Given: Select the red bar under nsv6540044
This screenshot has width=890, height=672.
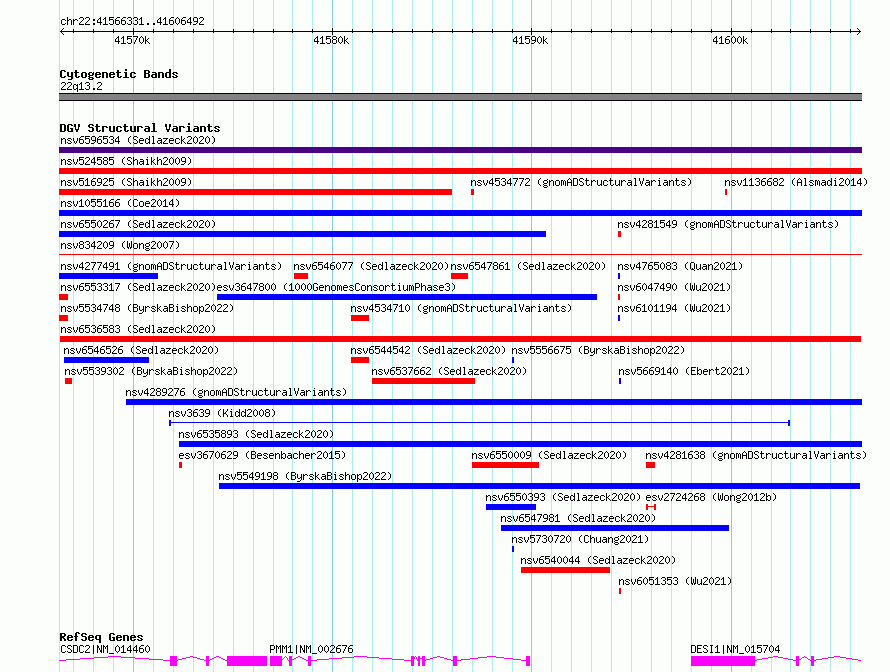Looking at the screenshot, I should [565, 570].
